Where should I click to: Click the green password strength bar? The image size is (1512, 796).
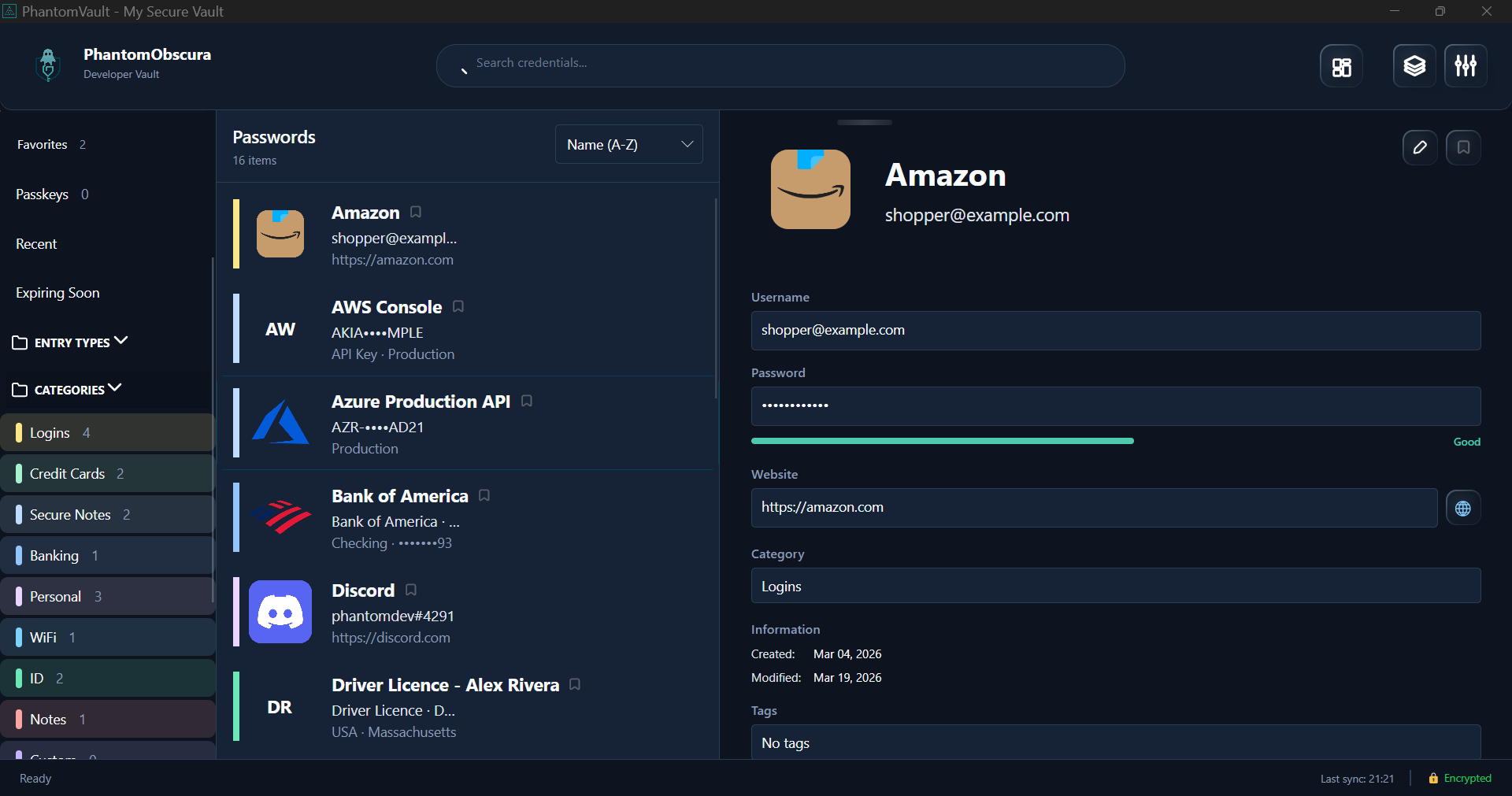[x=942, y=441]
